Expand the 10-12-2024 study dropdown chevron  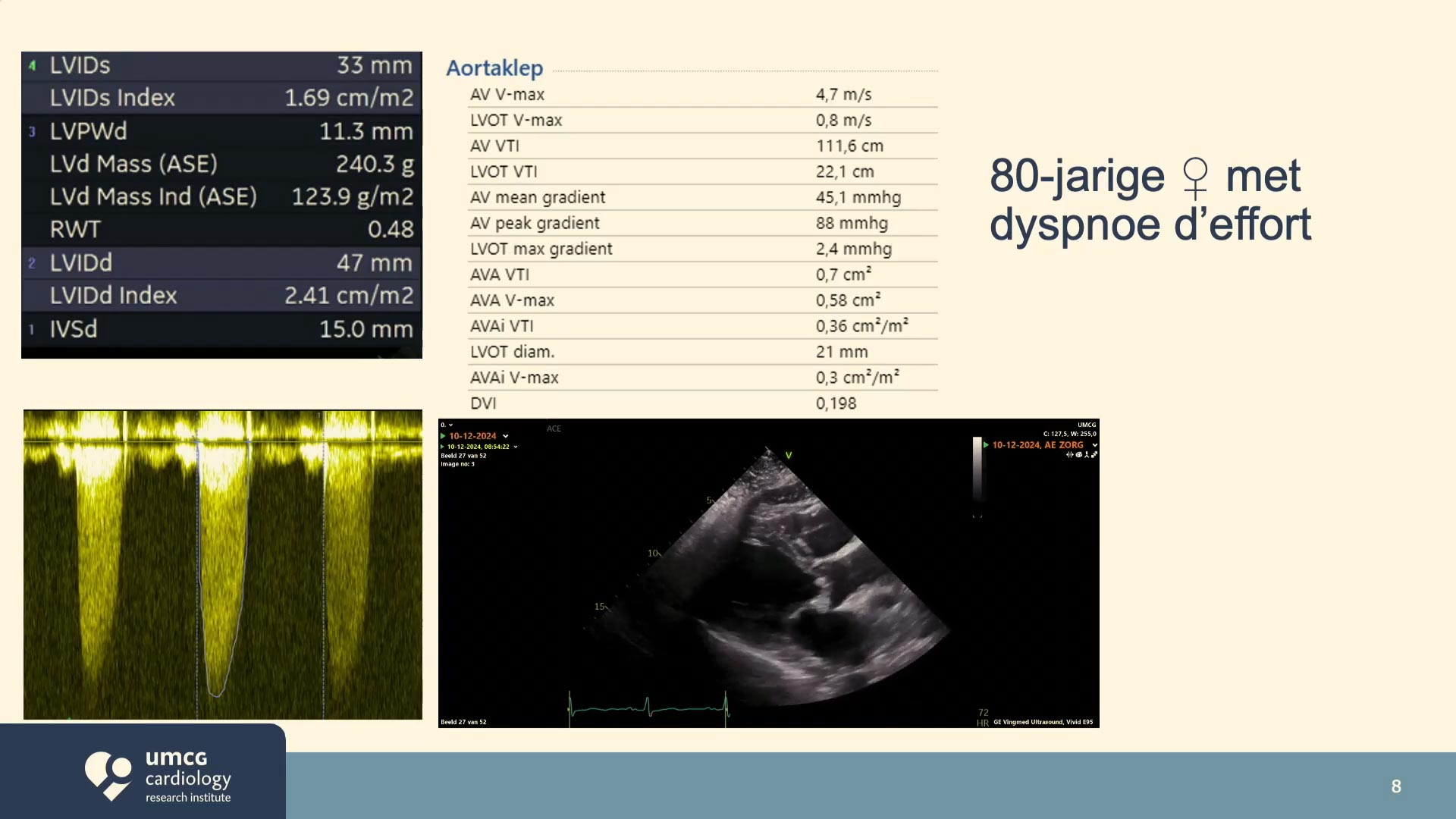coord(506,436)
